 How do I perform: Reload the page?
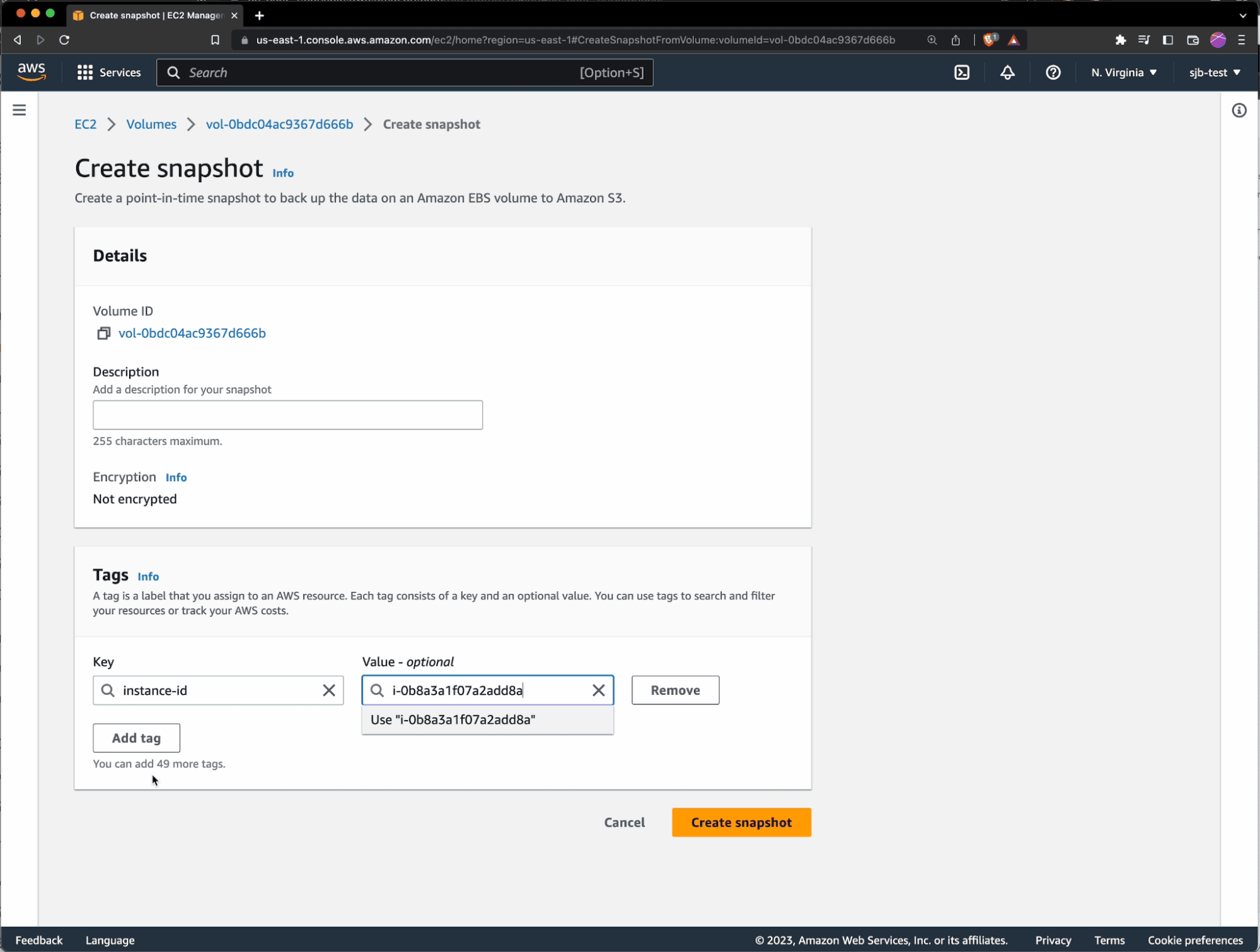pyautogui.click(x=64, y=40)
